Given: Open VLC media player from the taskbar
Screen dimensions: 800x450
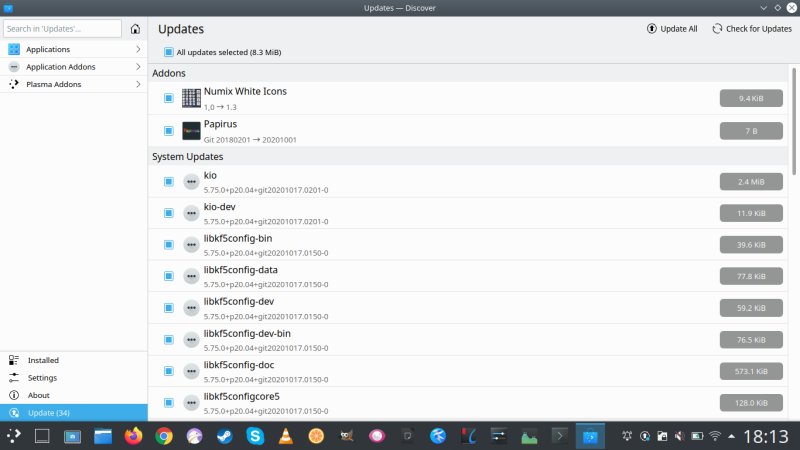Looking at the screenshot, I should (286, 436).
